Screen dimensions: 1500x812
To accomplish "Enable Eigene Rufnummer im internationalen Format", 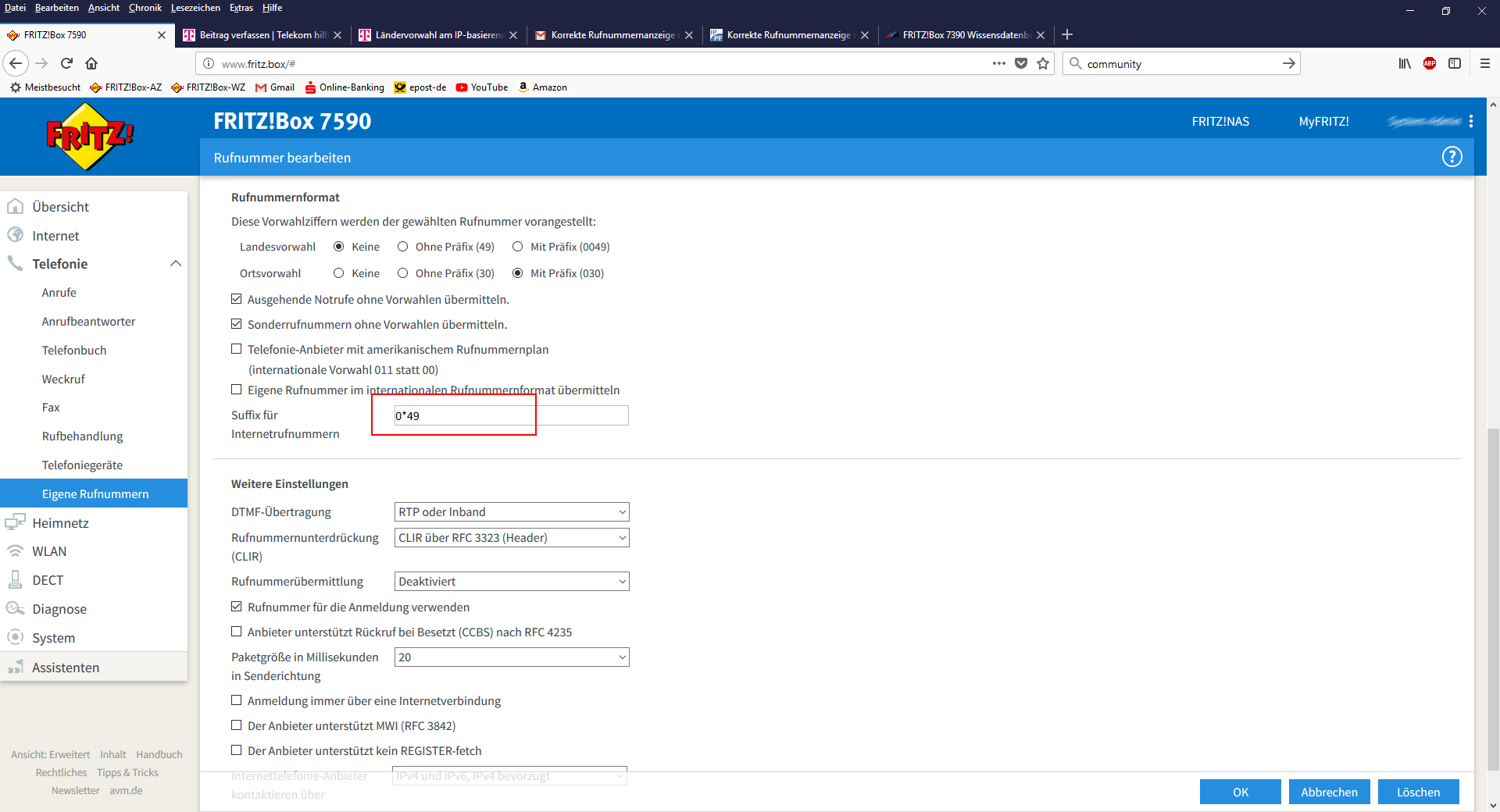I will 237,390.
